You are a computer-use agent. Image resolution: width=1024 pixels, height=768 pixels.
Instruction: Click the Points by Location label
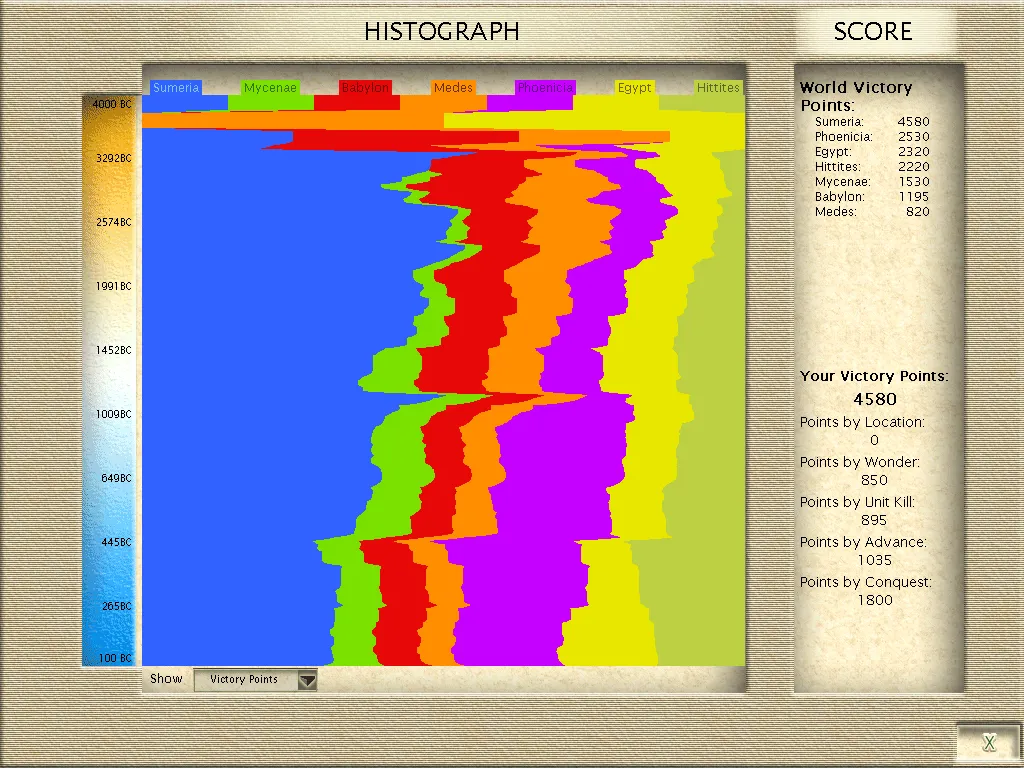click(x=862, y=423)
